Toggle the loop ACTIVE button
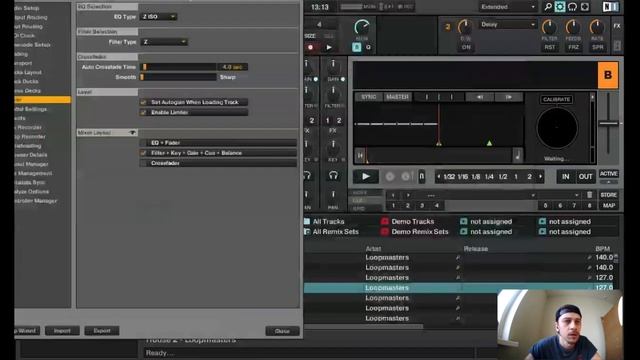Viewport: 640px width, 360px height. click(x=608, y=174)
